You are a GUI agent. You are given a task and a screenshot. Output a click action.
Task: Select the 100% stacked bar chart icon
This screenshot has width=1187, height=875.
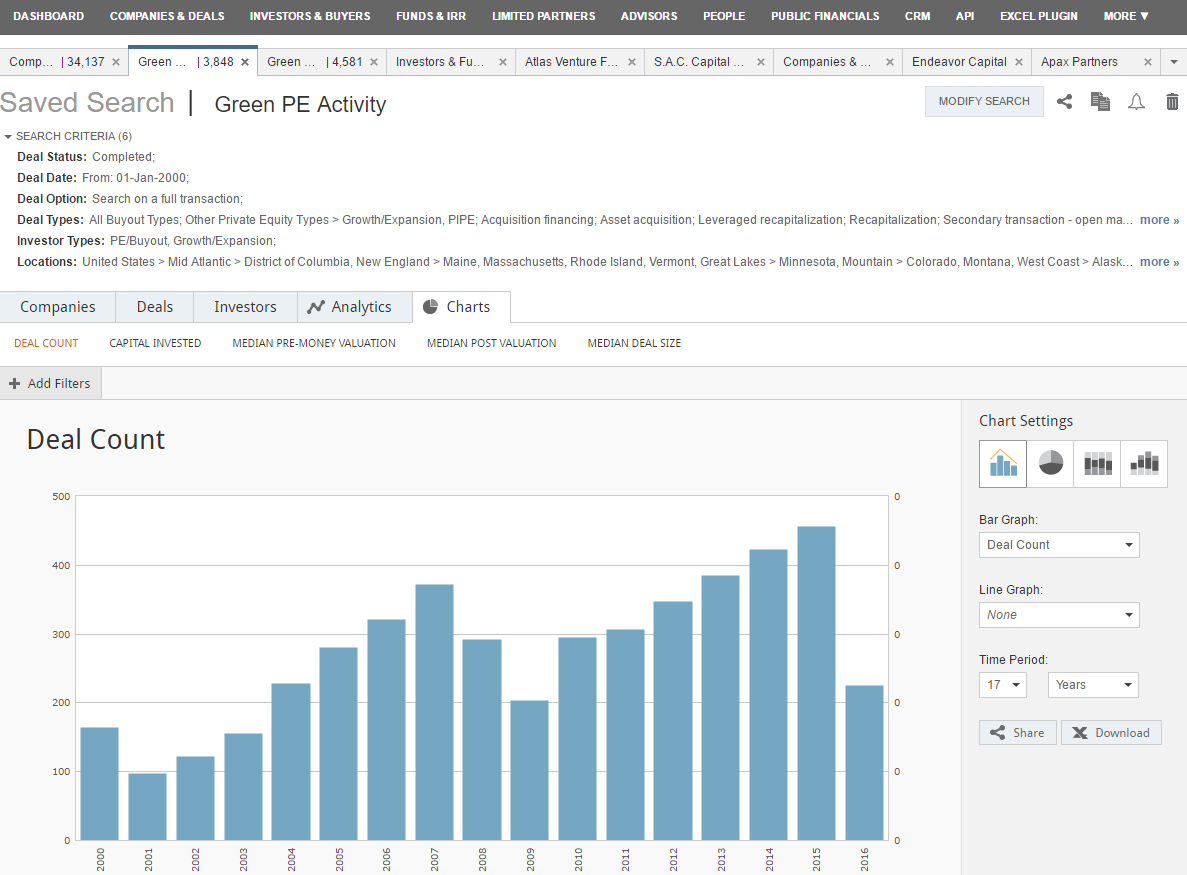coord(1097,463)
